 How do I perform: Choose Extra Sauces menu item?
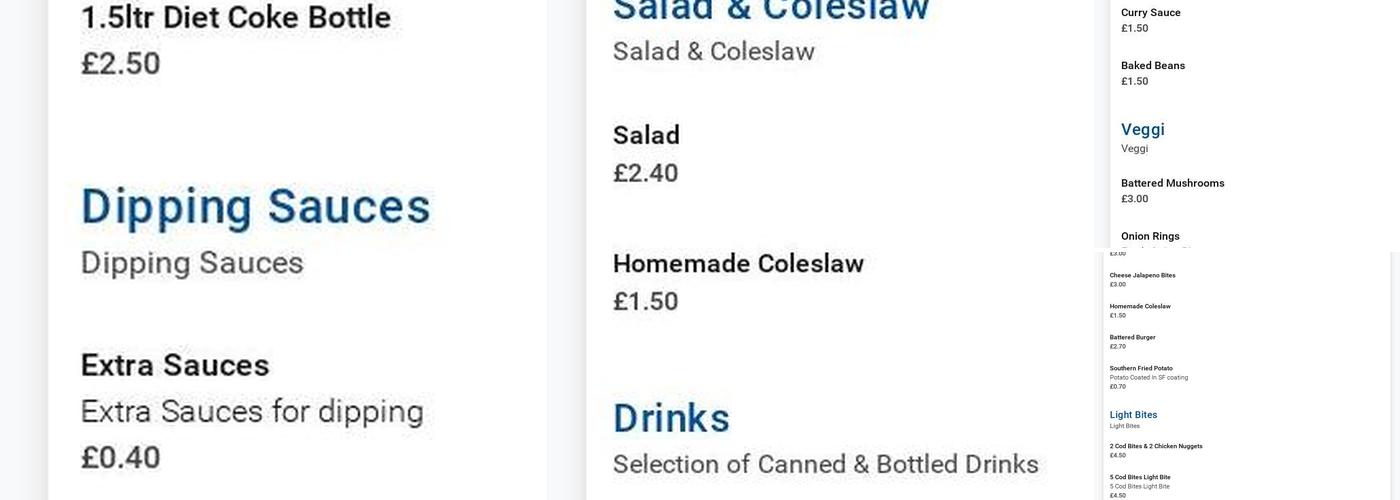coord(175,365)
